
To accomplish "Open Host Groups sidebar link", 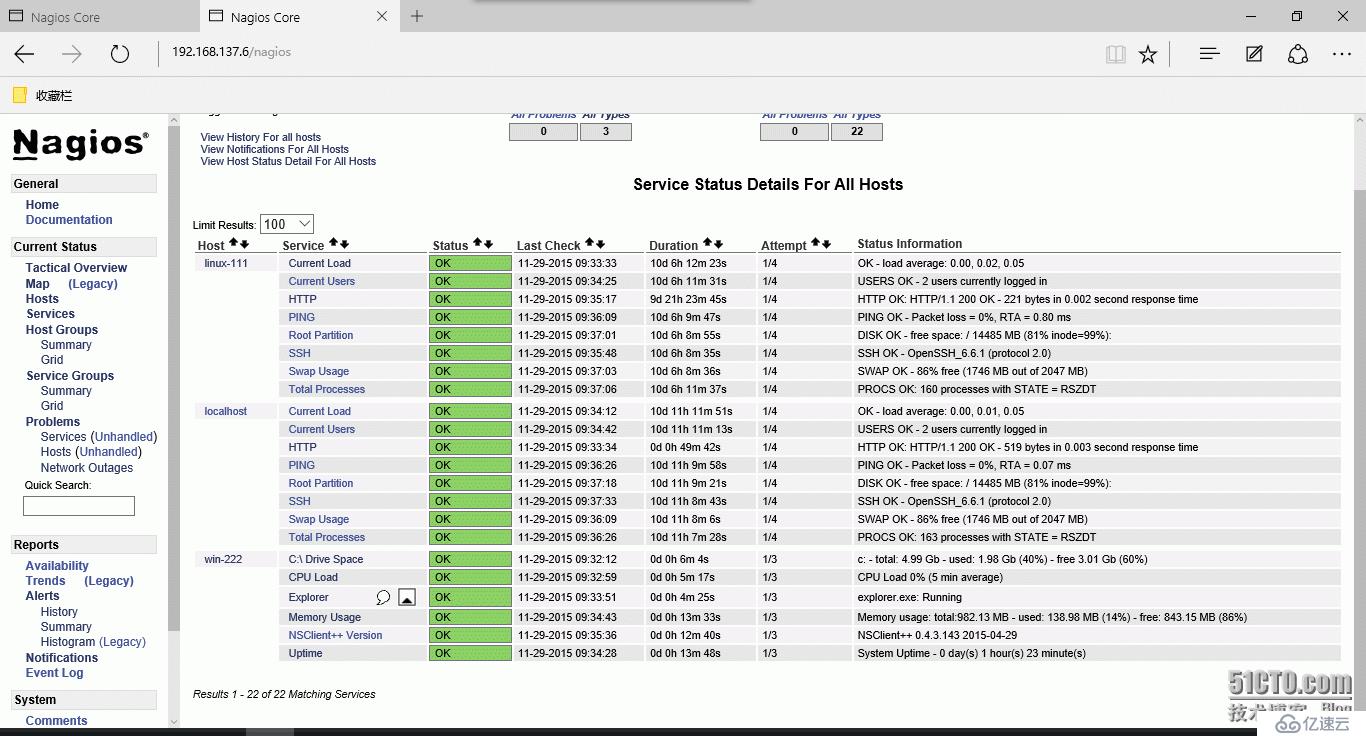I will click(x=62, y=330).
